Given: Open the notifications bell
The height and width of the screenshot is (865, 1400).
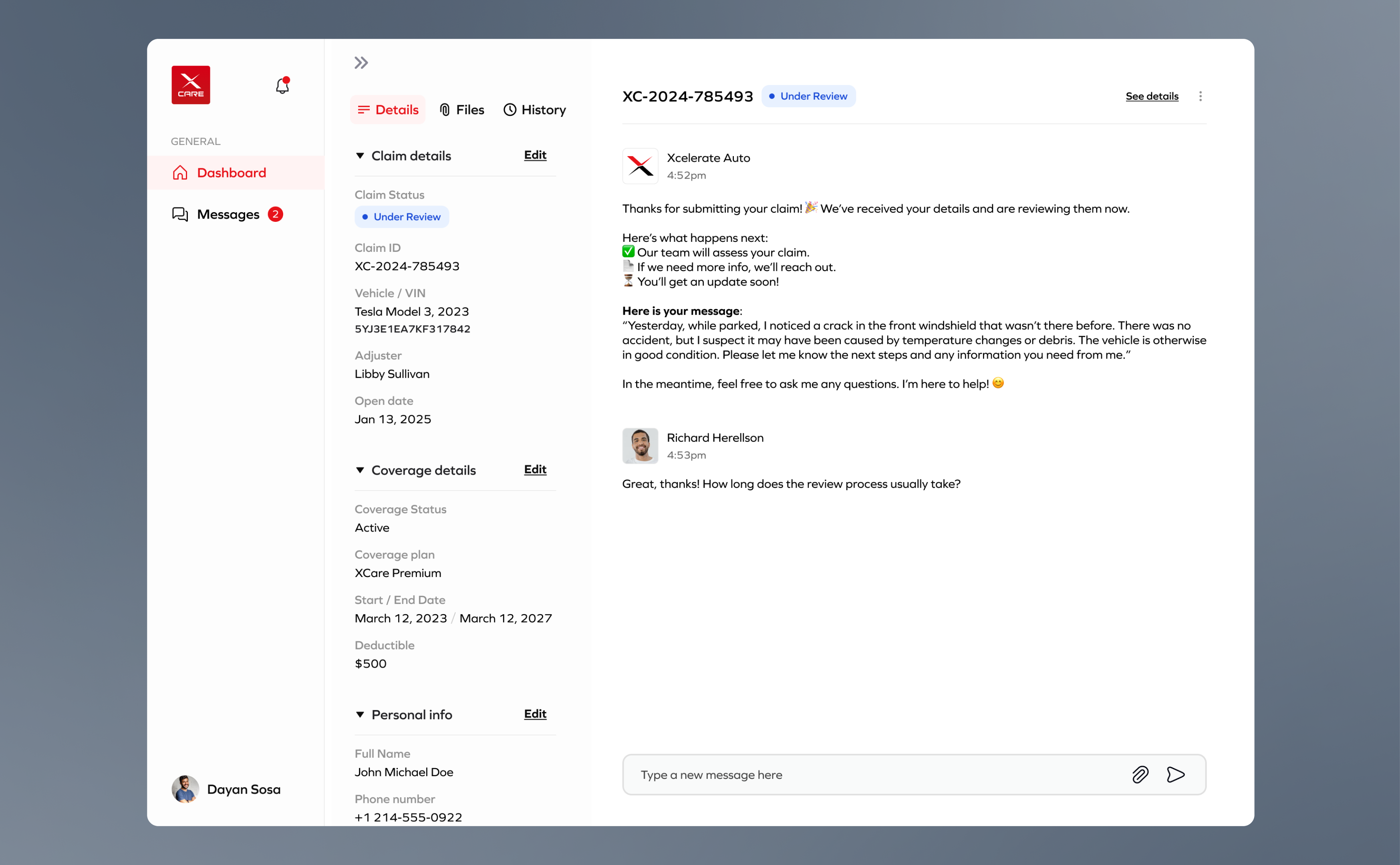Looking at the screenshot, I should pyautogui.click(x=283, y=85).
